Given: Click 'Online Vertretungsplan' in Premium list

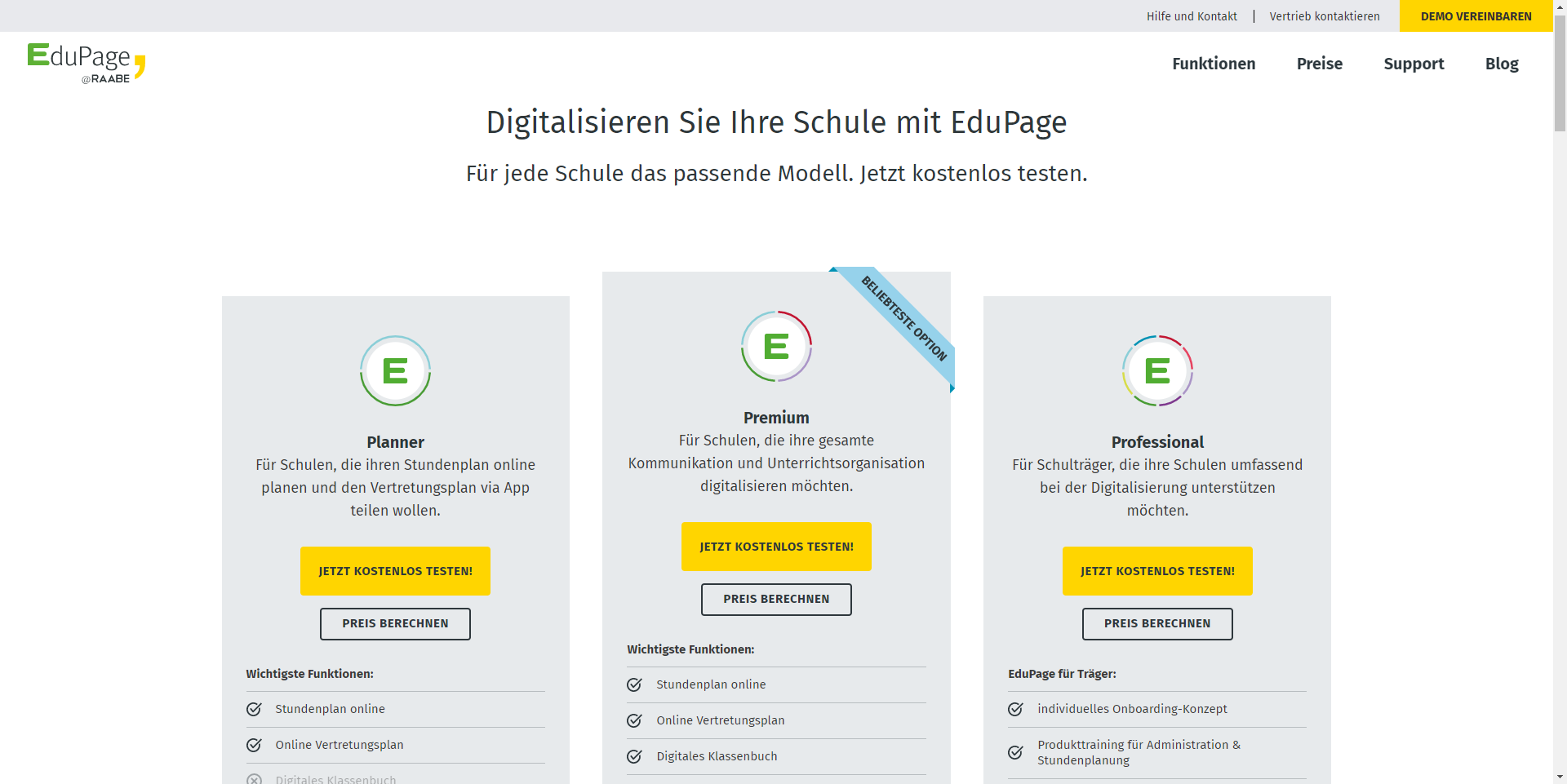Looking at the screenshot, I should [x=721, y=720].
